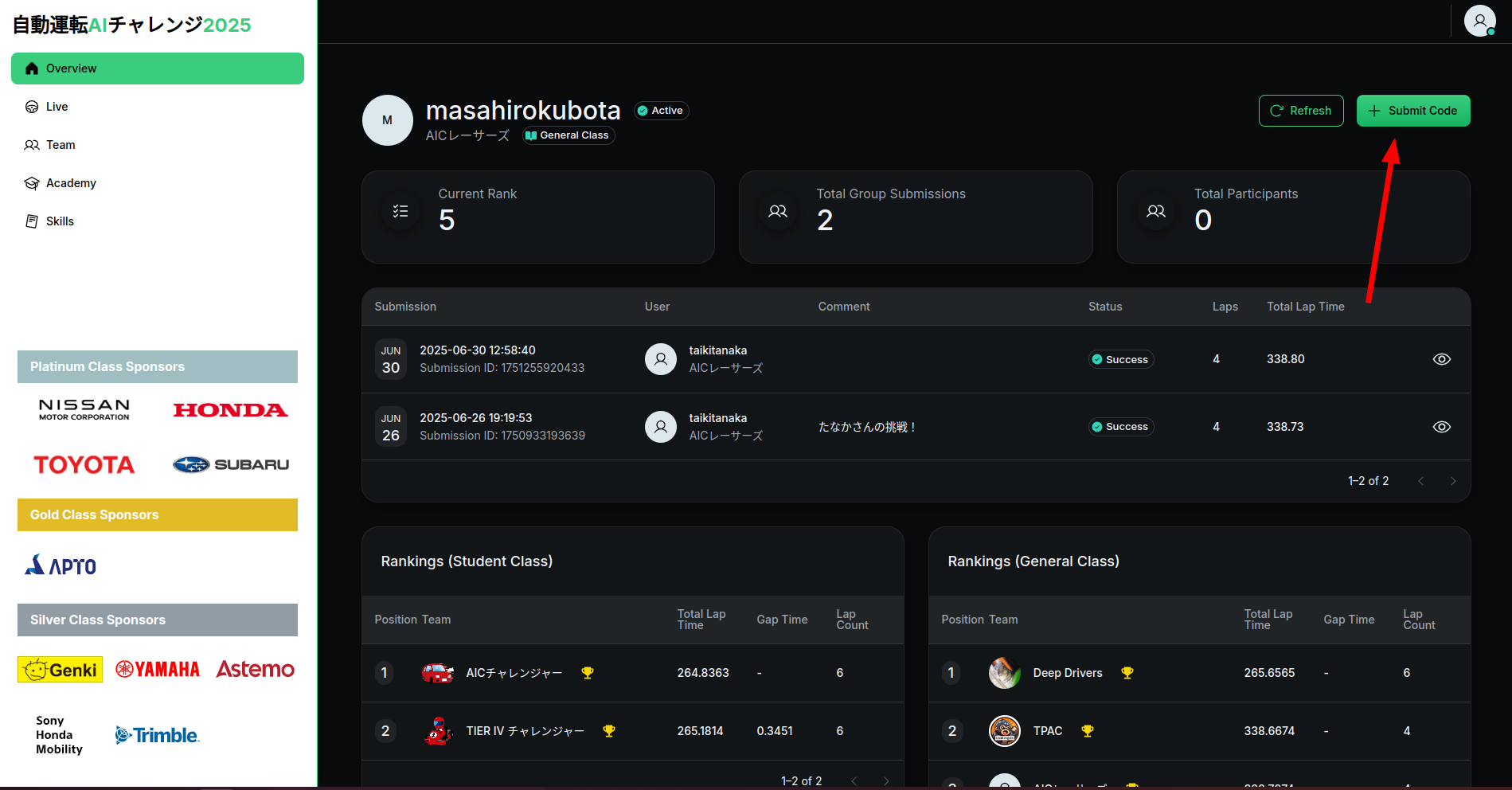Screen dimensions: 1512x790
Task: View details via eye icon for 338.73 submission
Action: tap(1441, 427)
